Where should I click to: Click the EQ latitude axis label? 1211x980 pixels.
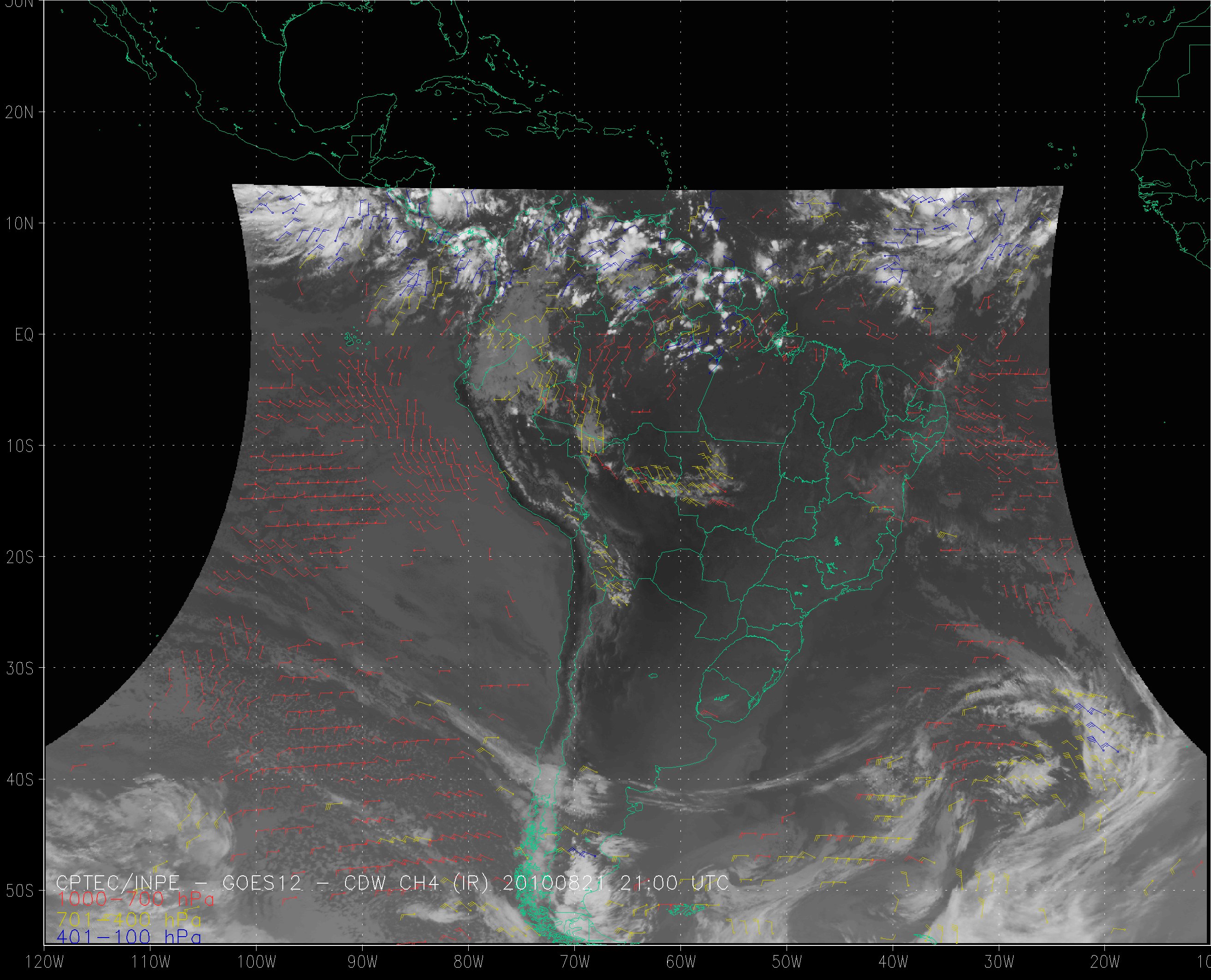click(x=24, y=335)
